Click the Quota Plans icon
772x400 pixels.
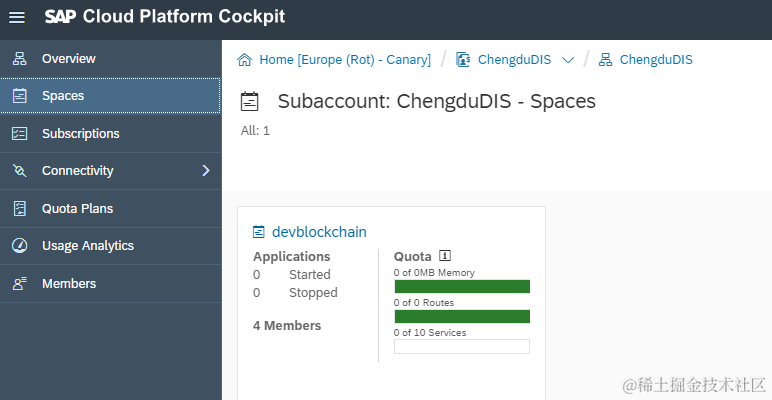[x=20, y=208]
